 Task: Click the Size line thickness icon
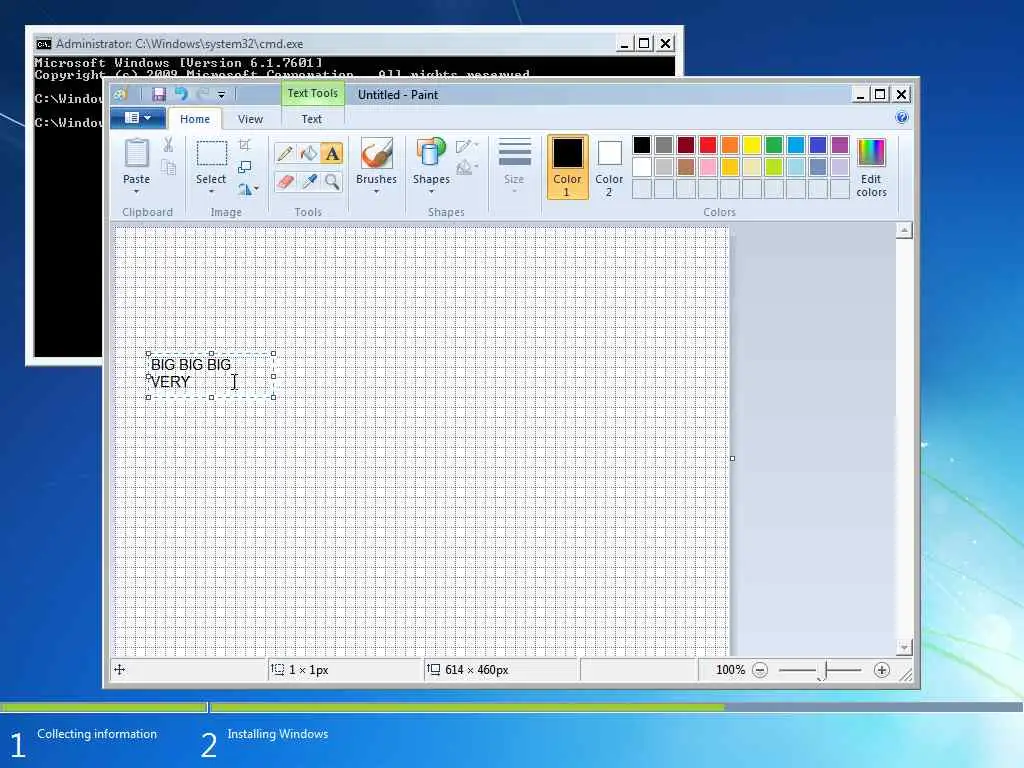point(515,153)
